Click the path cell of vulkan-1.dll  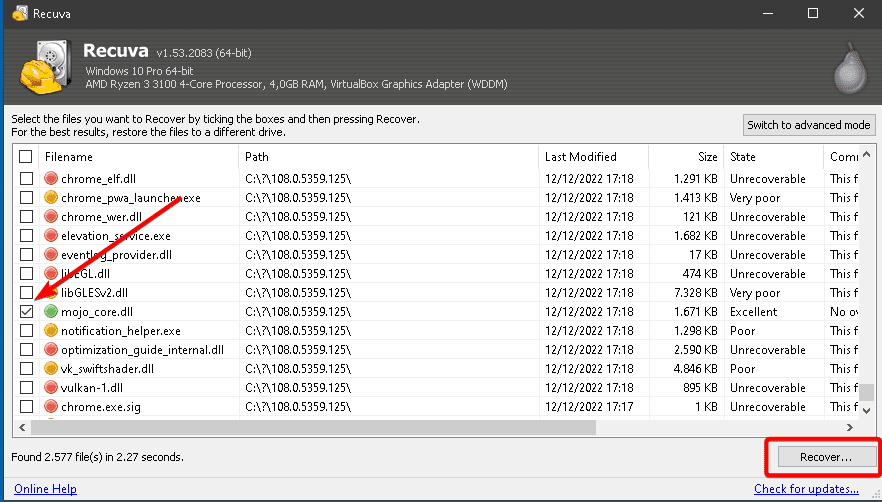[298, 388]
